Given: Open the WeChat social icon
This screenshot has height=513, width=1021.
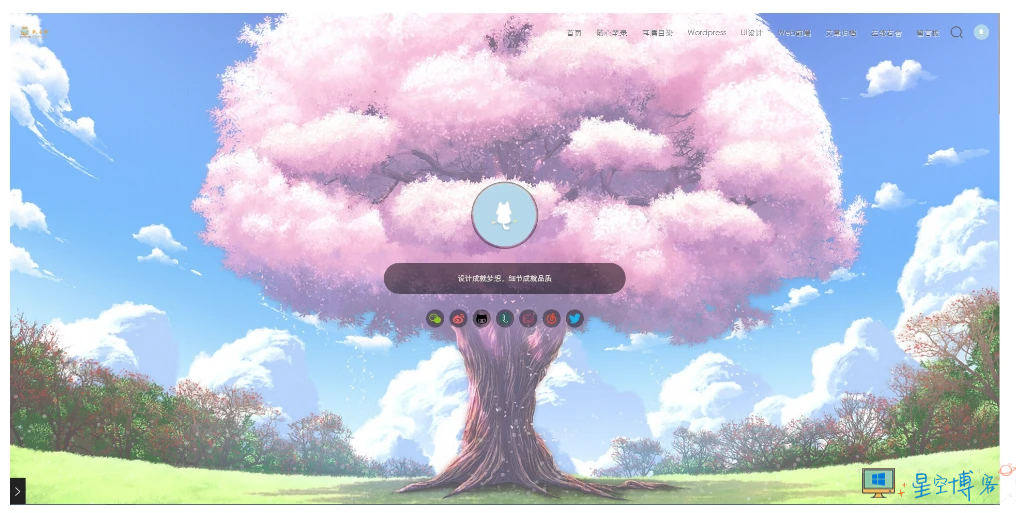Looking at the screenshot, I should click(x=435, y=318).
